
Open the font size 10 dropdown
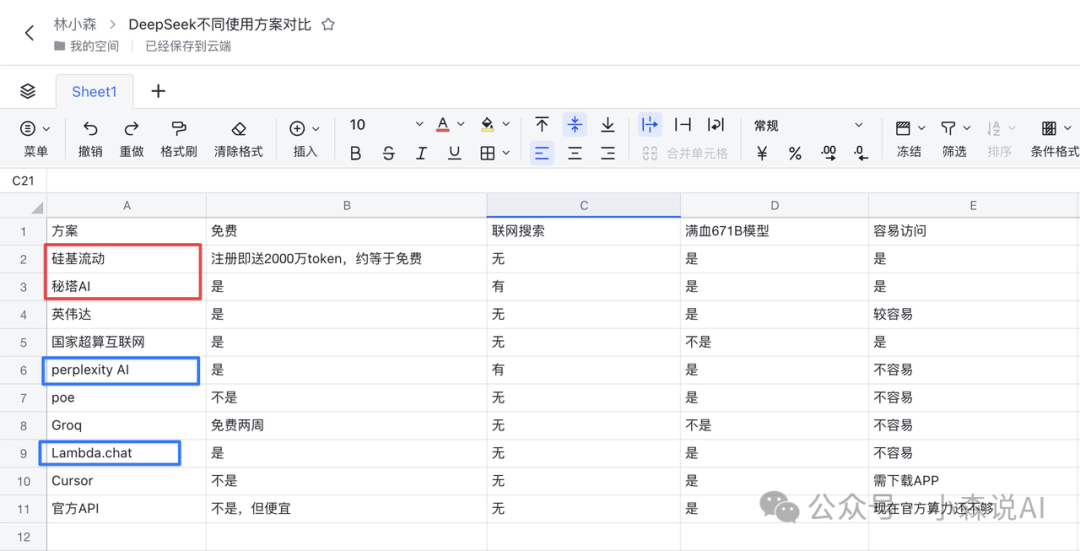[x=386, y=125]
